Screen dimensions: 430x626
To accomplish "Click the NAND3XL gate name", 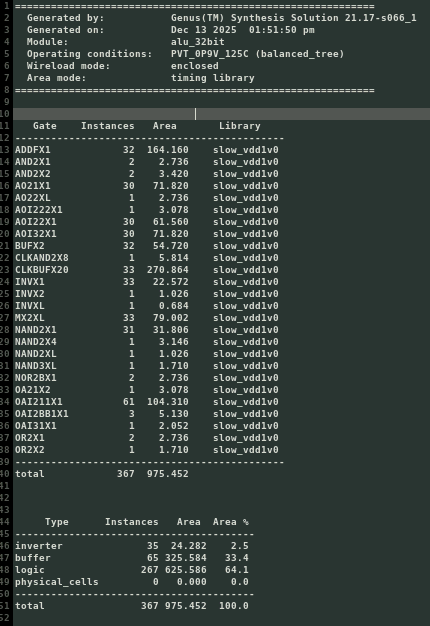I will [36, 365].
